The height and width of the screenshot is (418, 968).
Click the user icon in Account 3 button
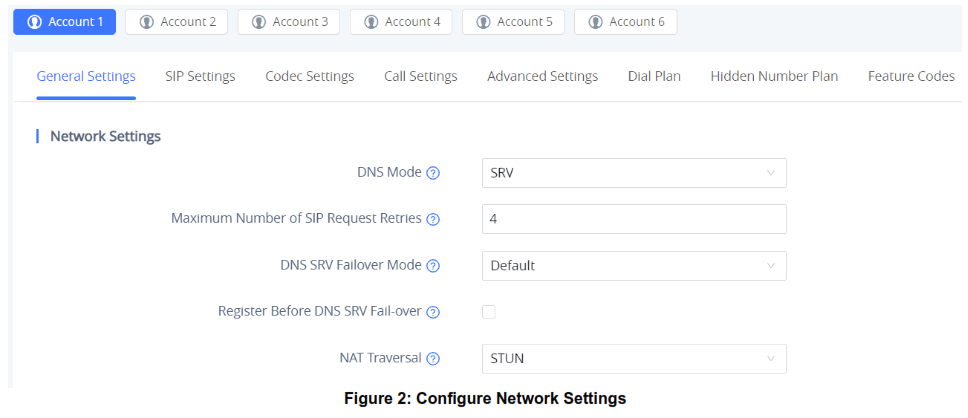tap(259, 22)
